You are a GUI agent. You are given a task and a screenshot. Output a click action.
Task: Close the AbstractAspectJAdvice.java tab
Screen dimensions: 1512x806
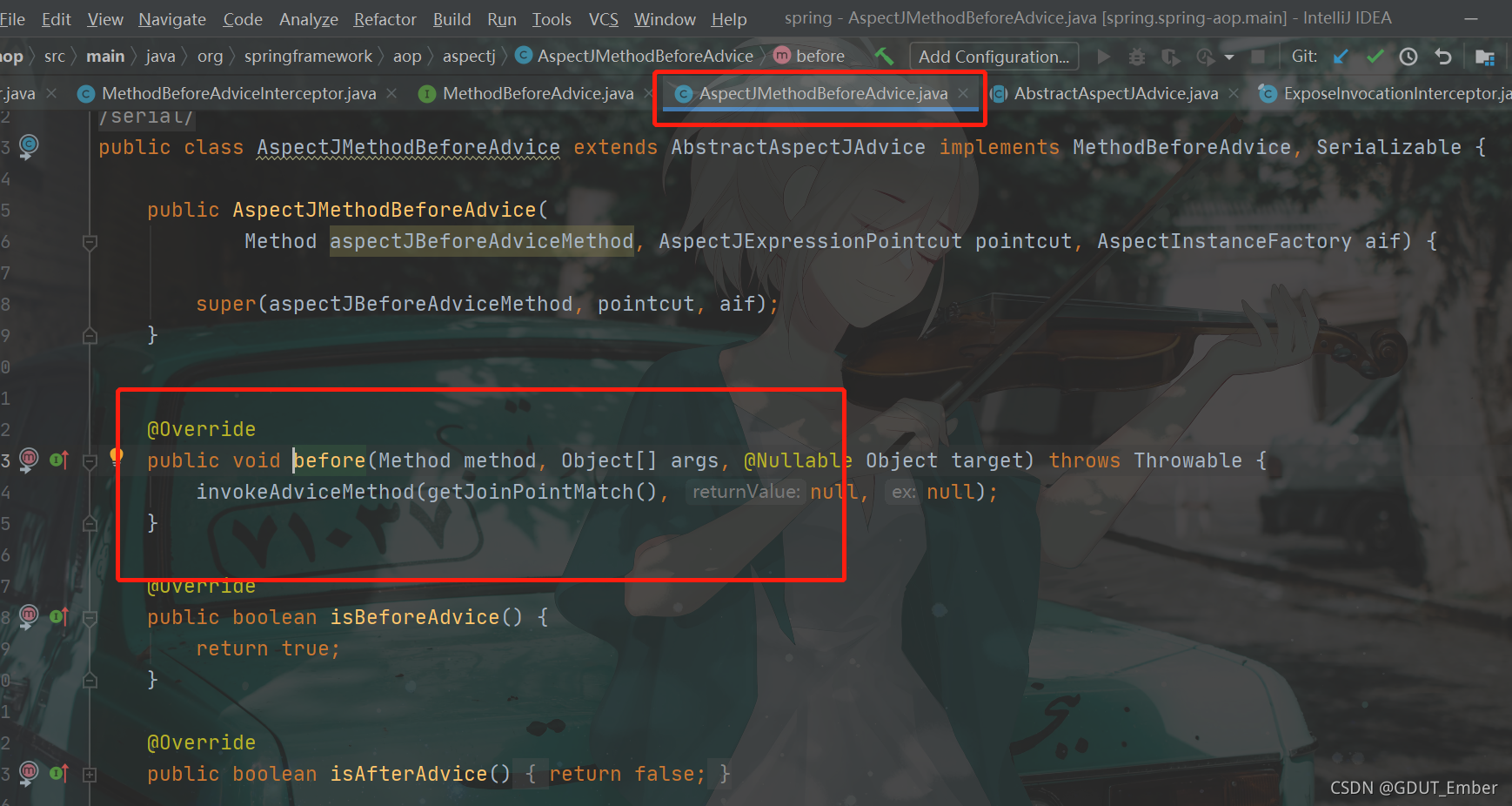tap(1234, 93)
